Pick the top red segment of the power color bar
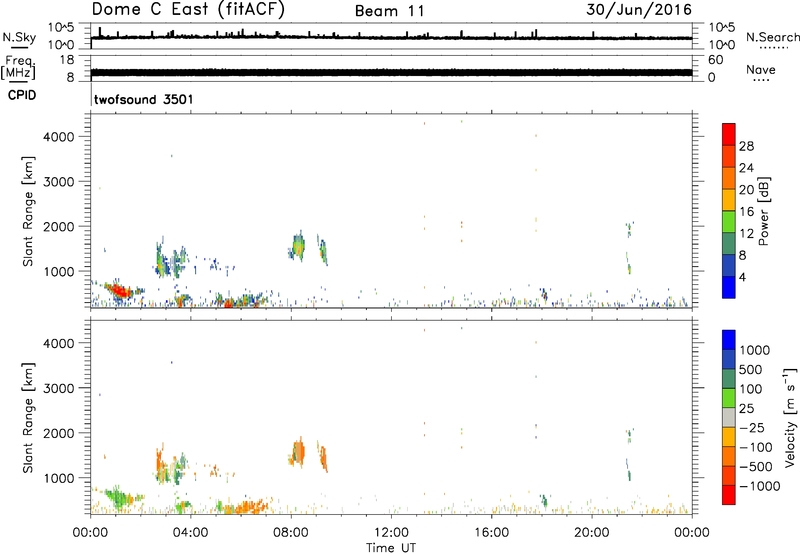The height and width of the screenshot is (554, 800). click(729, 134)
